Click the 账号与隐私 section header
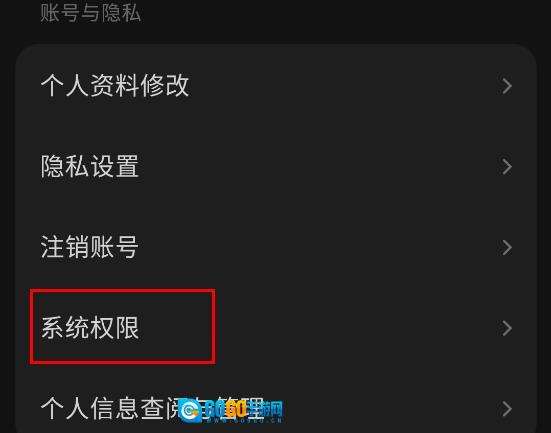The height and width of the screenshot is (433, 551). (91, 13)
